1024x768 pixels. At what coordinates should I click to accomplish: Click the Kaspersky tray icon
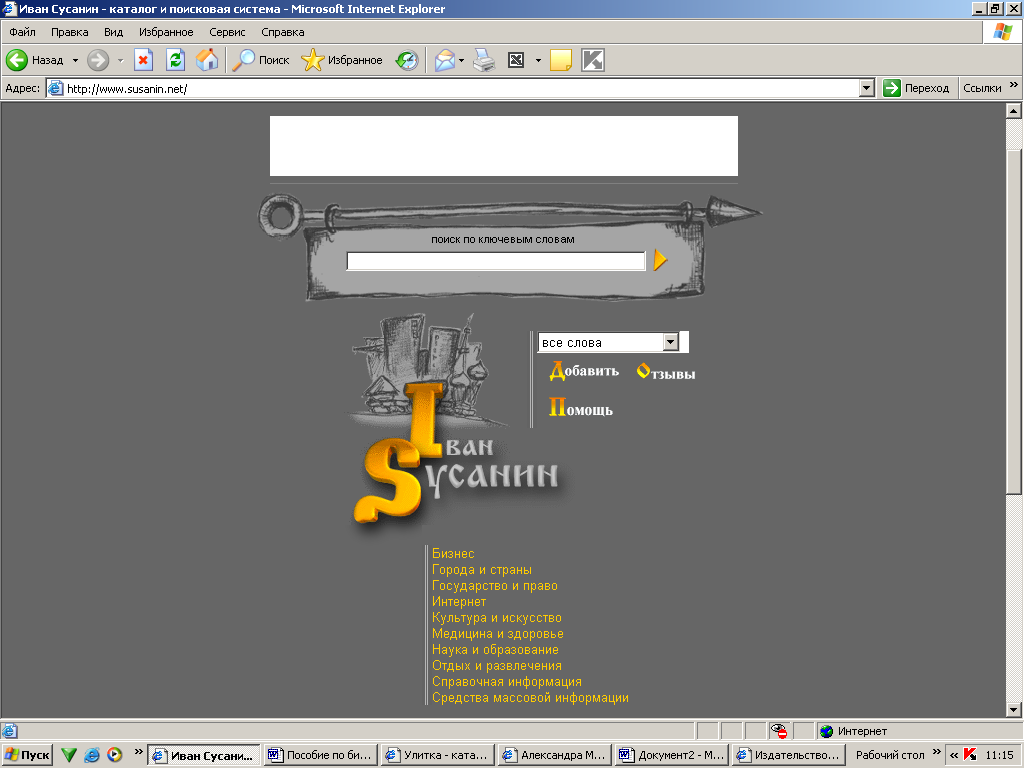(970, 755)
